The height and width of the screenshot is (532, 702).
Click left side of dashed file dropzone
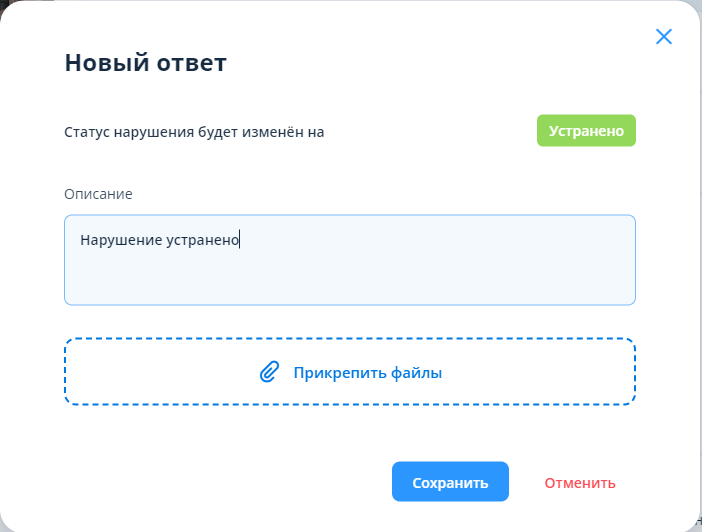[x=130, y=372]
